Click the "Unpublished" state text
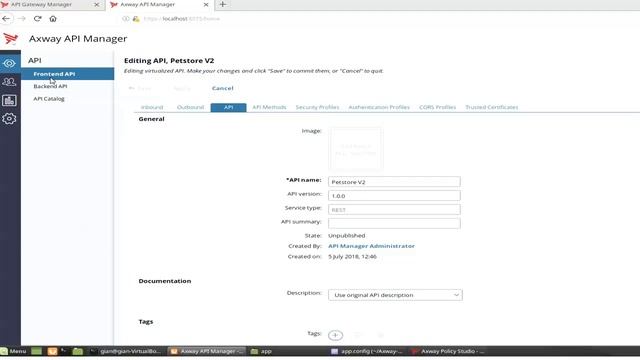The image size is (640, 360). (347, 236)
